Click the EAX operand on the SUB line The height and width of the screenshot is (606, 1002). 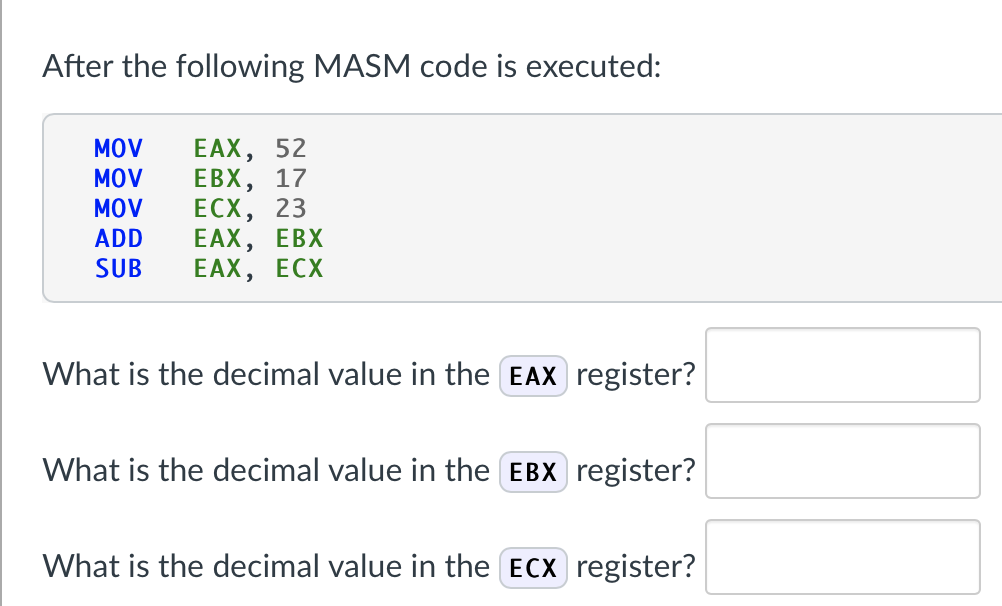click(218, 269)
